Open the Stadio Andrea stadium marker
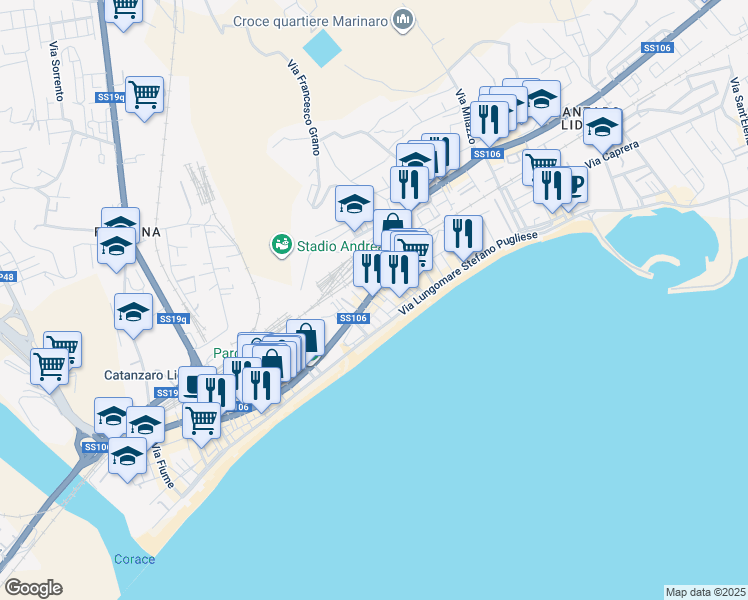The image size is (748, 600). click(x=282, y=245)
